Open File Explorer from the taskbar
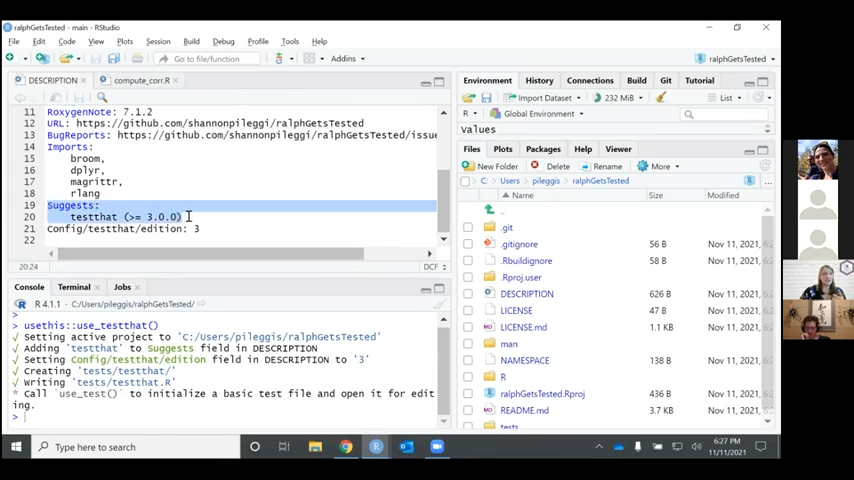Screen dimensions: 854x480 (315, 447)
